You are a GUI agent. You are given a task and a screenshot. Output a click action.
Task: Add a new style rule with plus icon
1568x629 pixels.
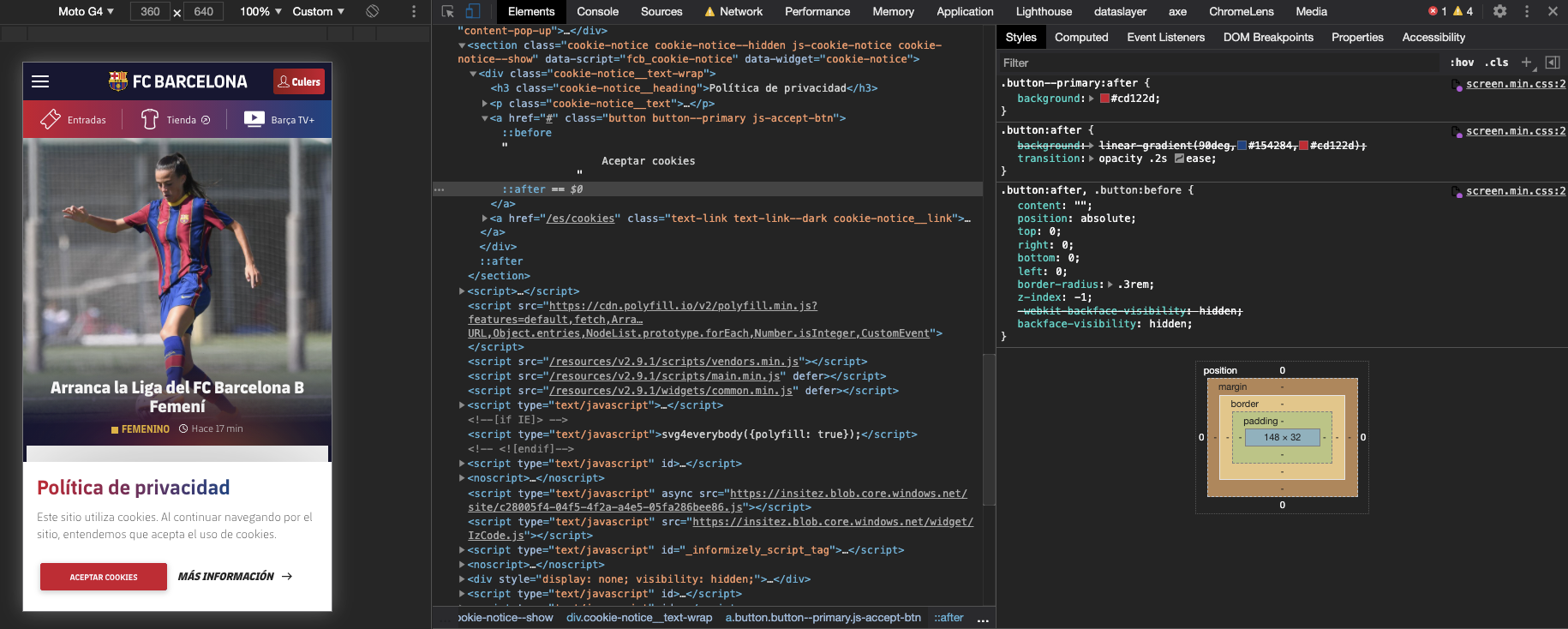[x=1526, y=62]
